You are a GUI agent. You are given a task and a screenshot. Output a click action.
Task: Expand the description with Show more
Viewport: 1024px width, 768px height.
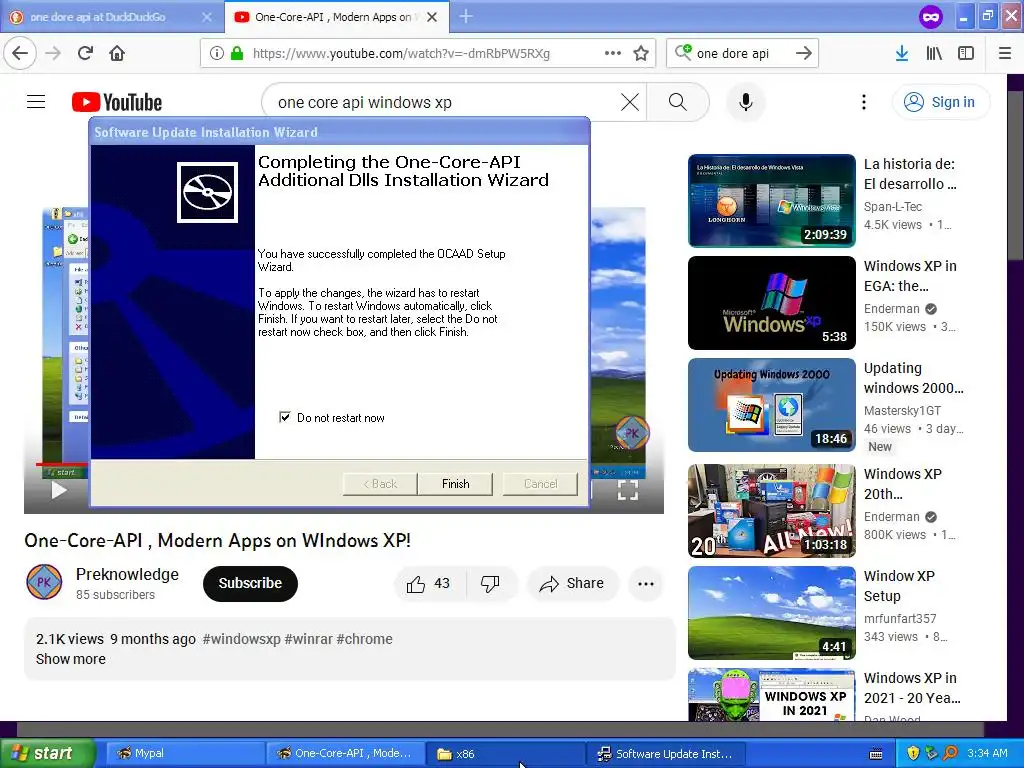71,659
